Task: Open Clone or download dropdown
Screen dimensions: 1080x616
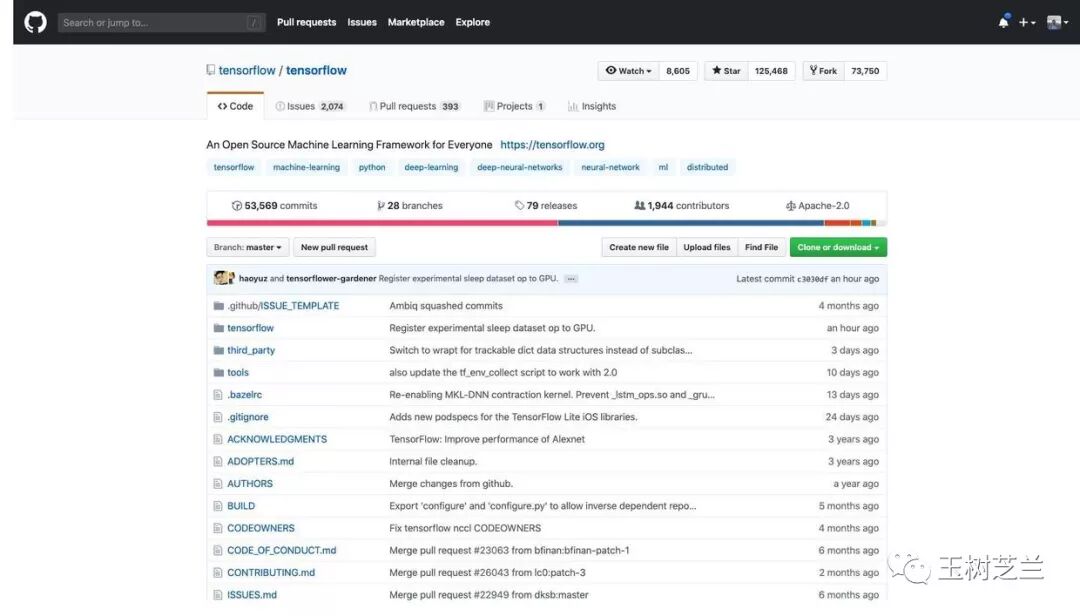Action: pyautogui.click(x=838, y=247)
